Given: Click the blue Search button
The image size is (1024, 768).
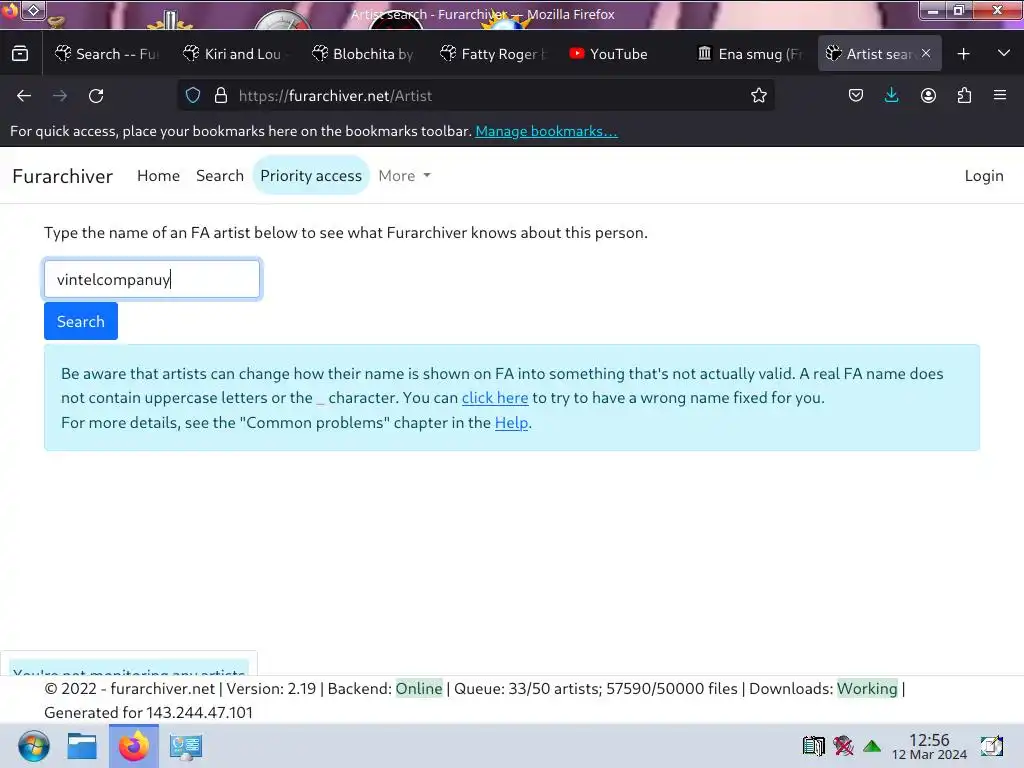Looking at the screenshot, I should (x=81, y=321).
